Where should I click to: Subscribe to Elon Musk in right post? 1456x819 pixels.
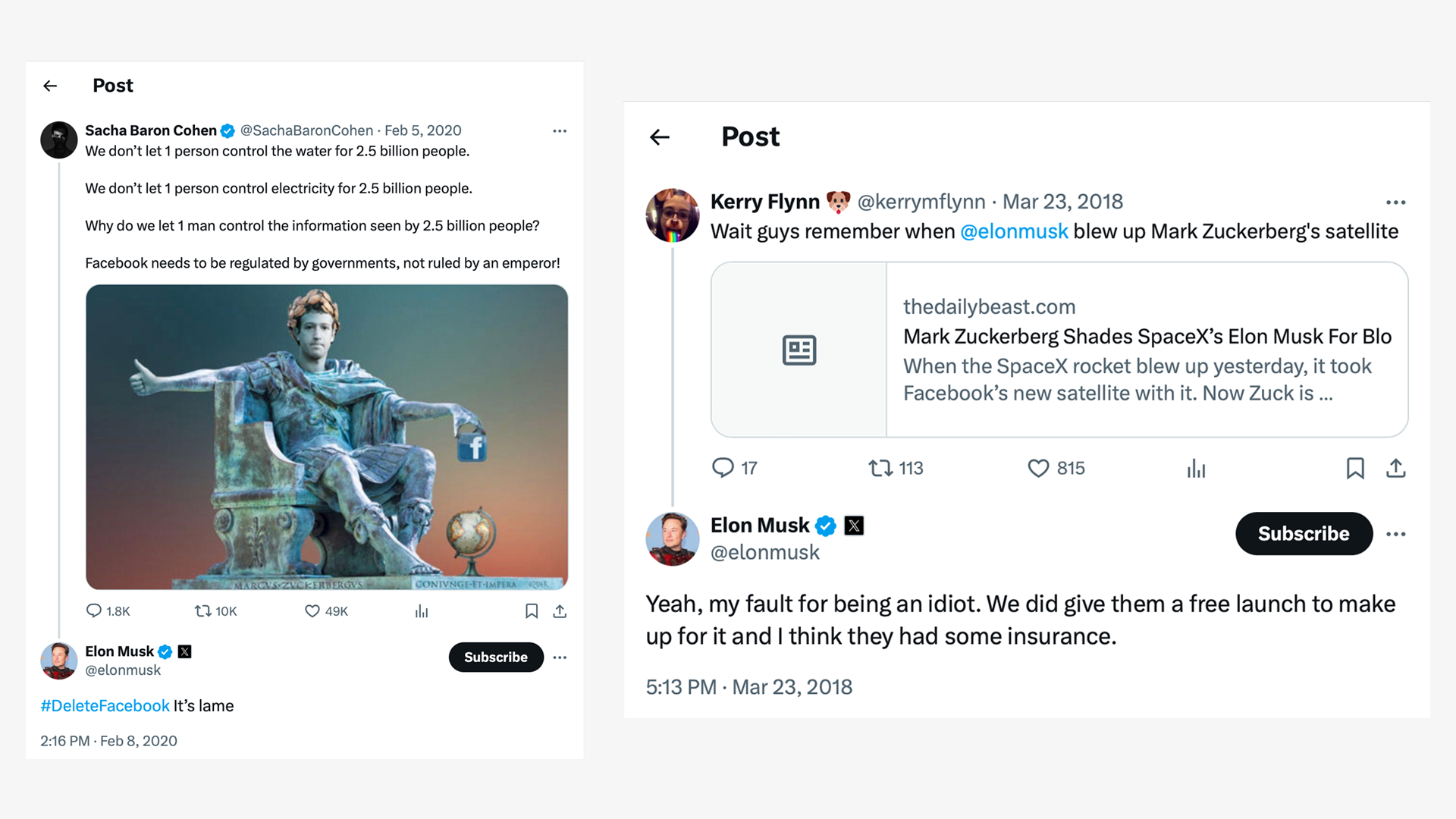1304,534
